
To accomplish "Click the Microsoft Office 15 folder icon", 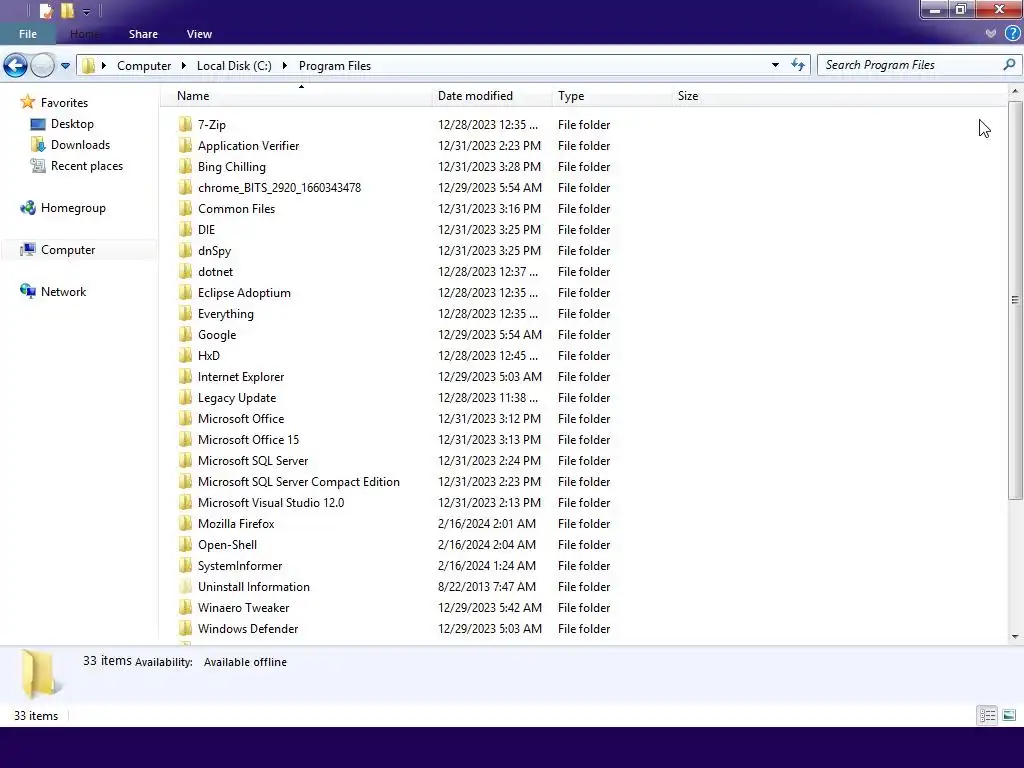I will (185, 439).
